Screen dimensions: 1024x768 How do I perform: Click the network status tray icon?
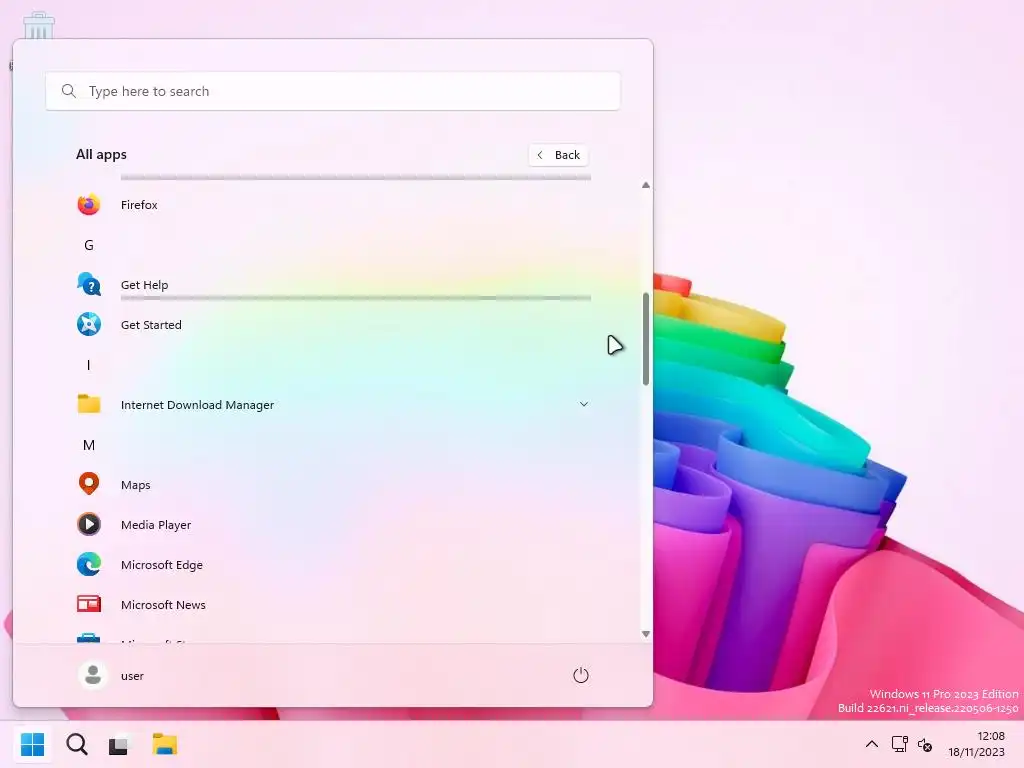click(899, 744)
